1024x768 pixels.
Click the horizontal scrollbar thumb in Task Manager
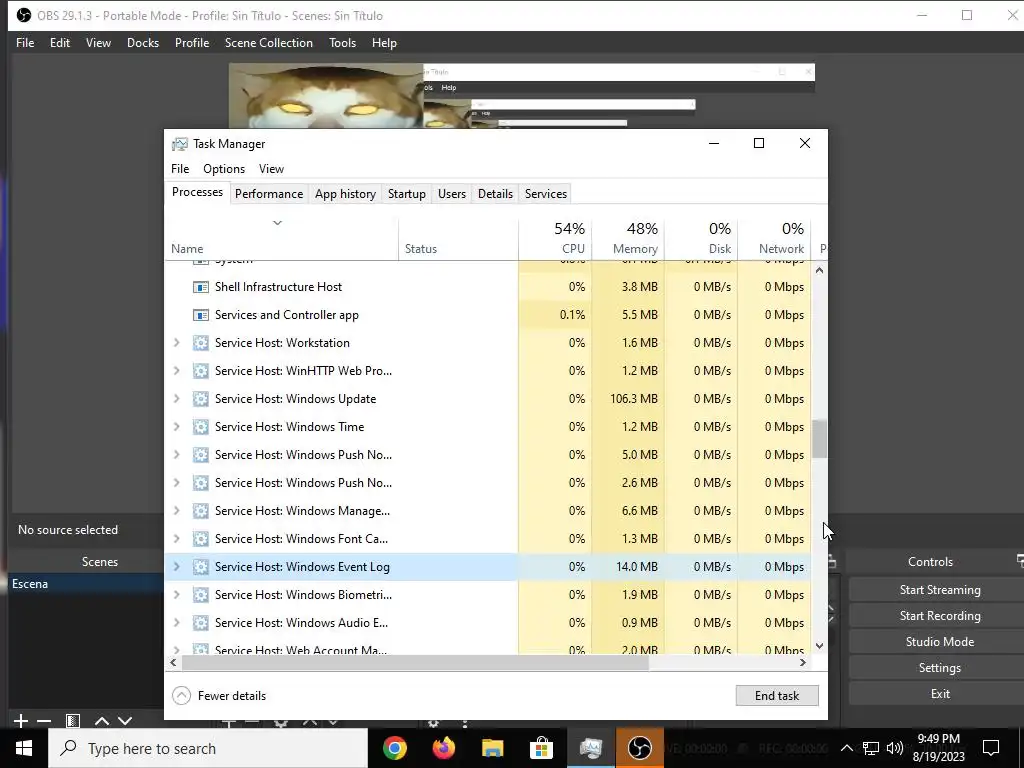[x=415, y=662]
